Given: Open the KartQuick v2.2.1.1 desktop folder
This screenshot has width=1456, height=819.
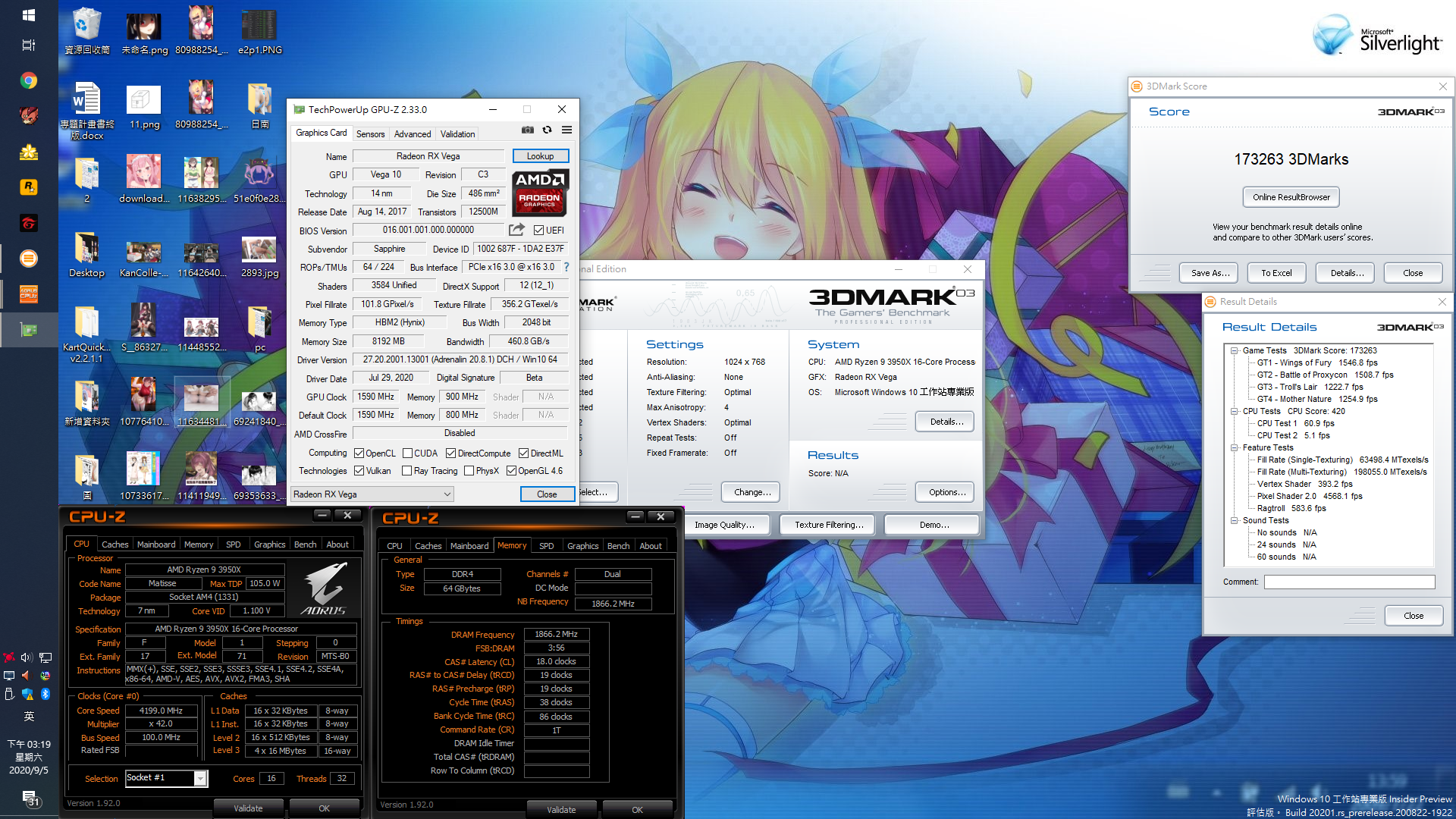Looking at the screenshot, I should (x=86, y=334).
